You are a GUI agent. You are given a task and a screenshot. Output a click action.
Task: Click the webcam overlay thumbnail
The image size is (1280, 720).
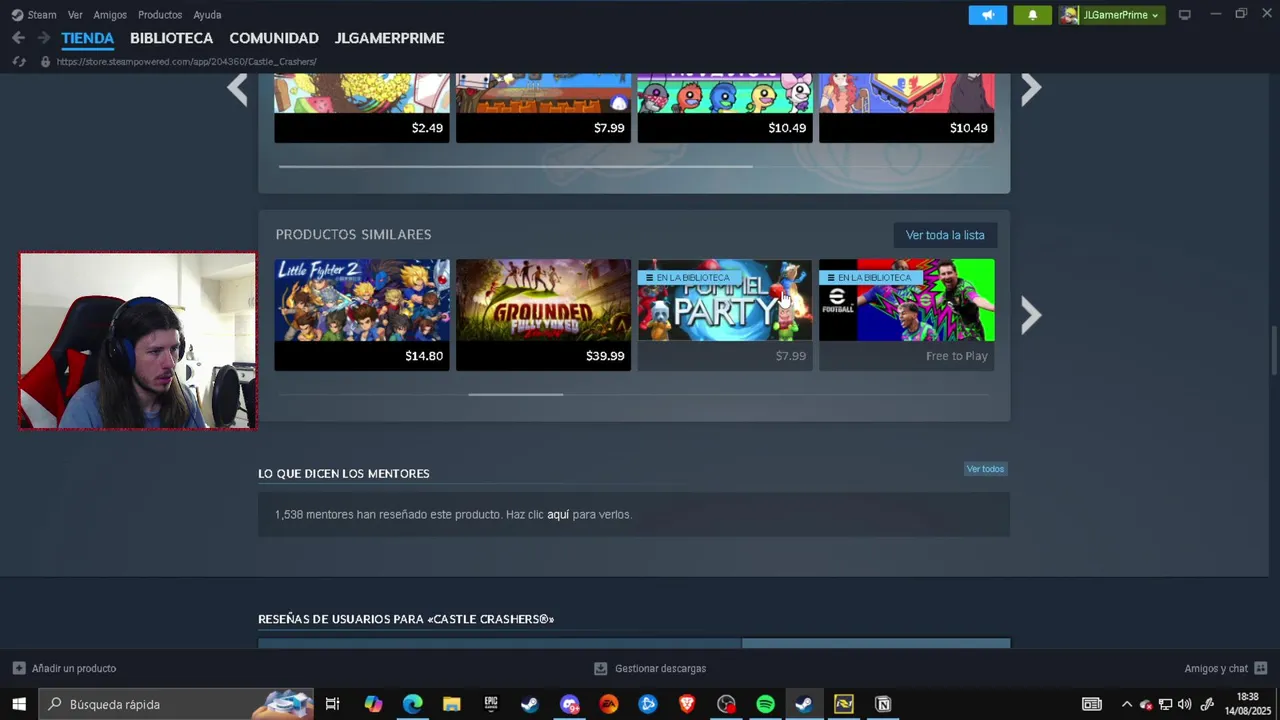138,341
